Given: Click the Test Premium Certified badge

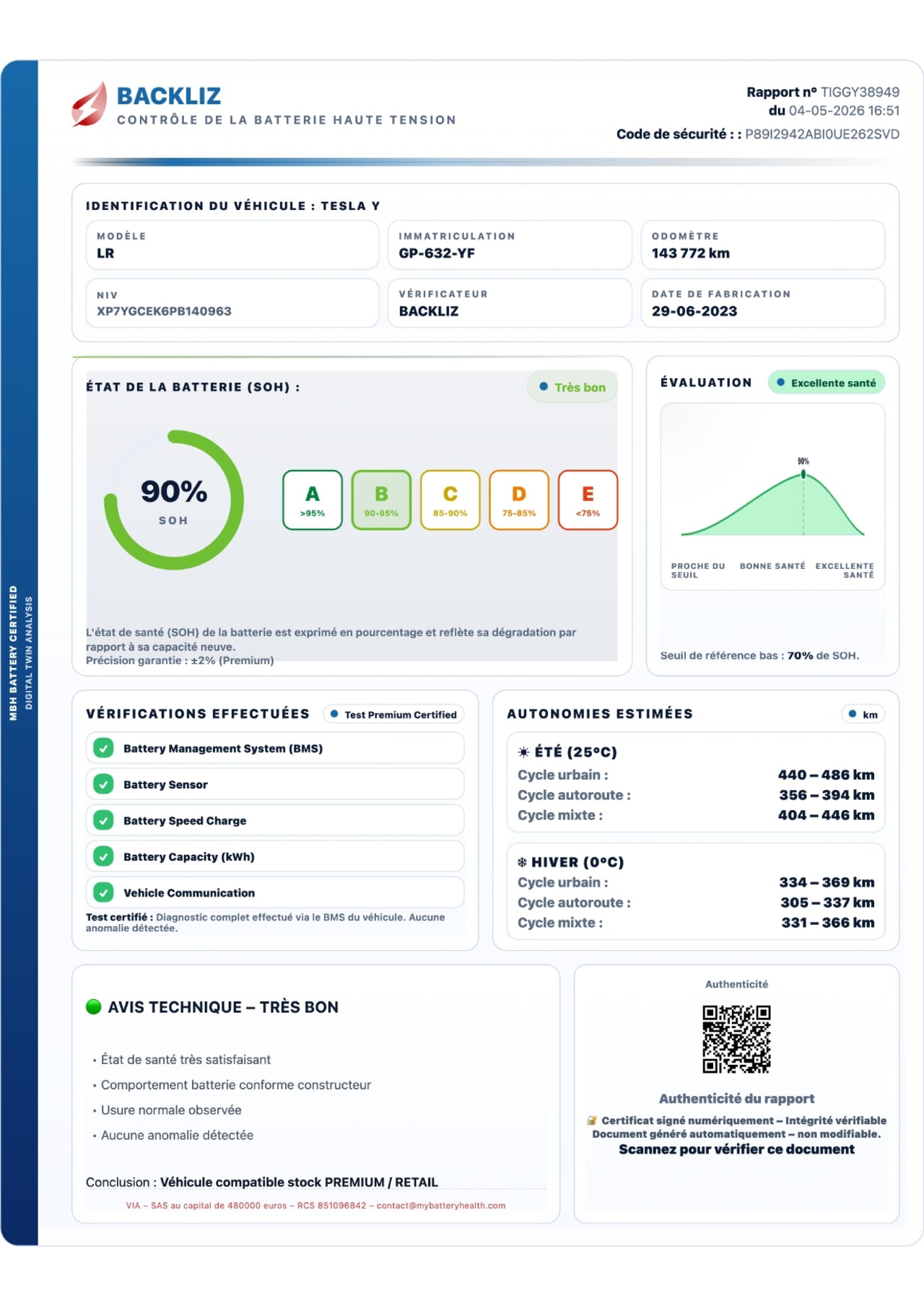Looking at the screenshot, I should pos(393,714).
